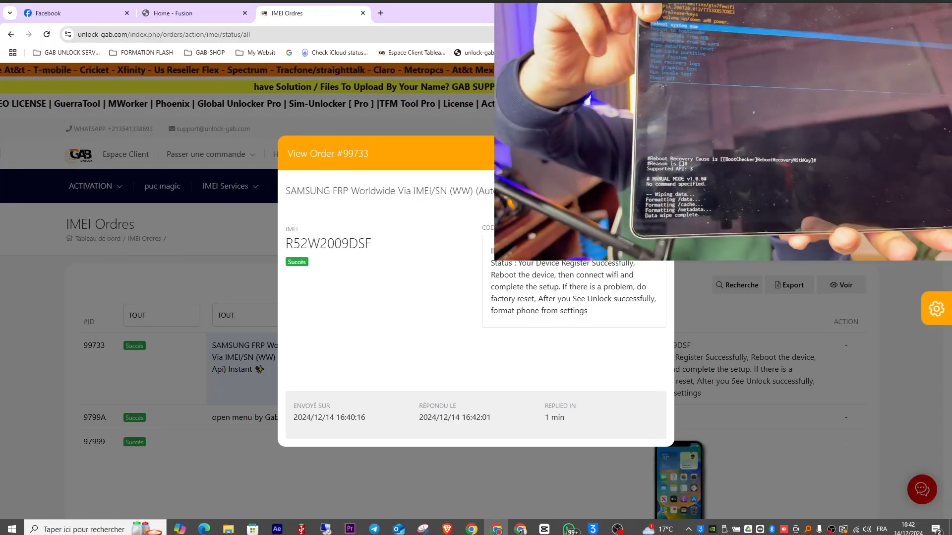The width and height of the screenshot is (952, 535).
Task: Expand Passer une commande dropdown
Action: tap(210, 154)
